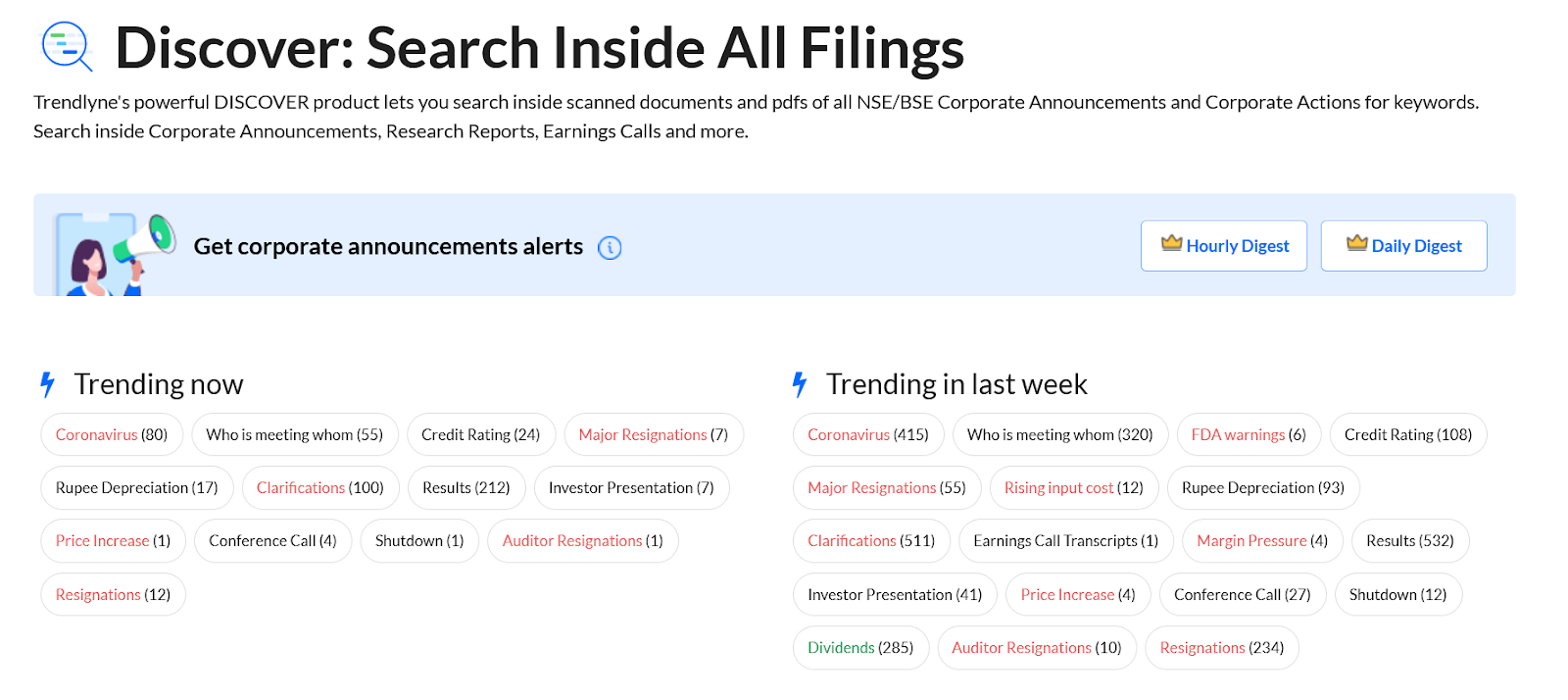
Task: Open the Price Increase (1) tag
Action: point(114,540)
